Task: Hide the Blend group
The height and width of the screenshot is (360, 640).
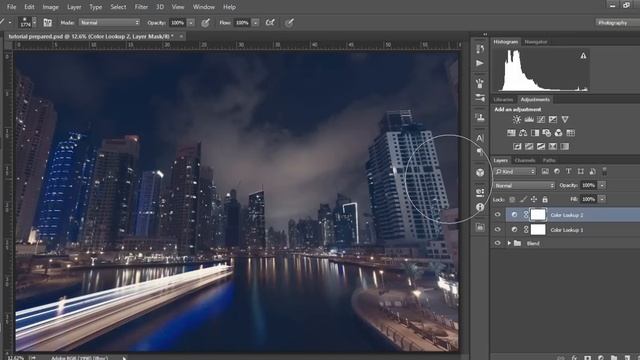Action: [498, 243]
